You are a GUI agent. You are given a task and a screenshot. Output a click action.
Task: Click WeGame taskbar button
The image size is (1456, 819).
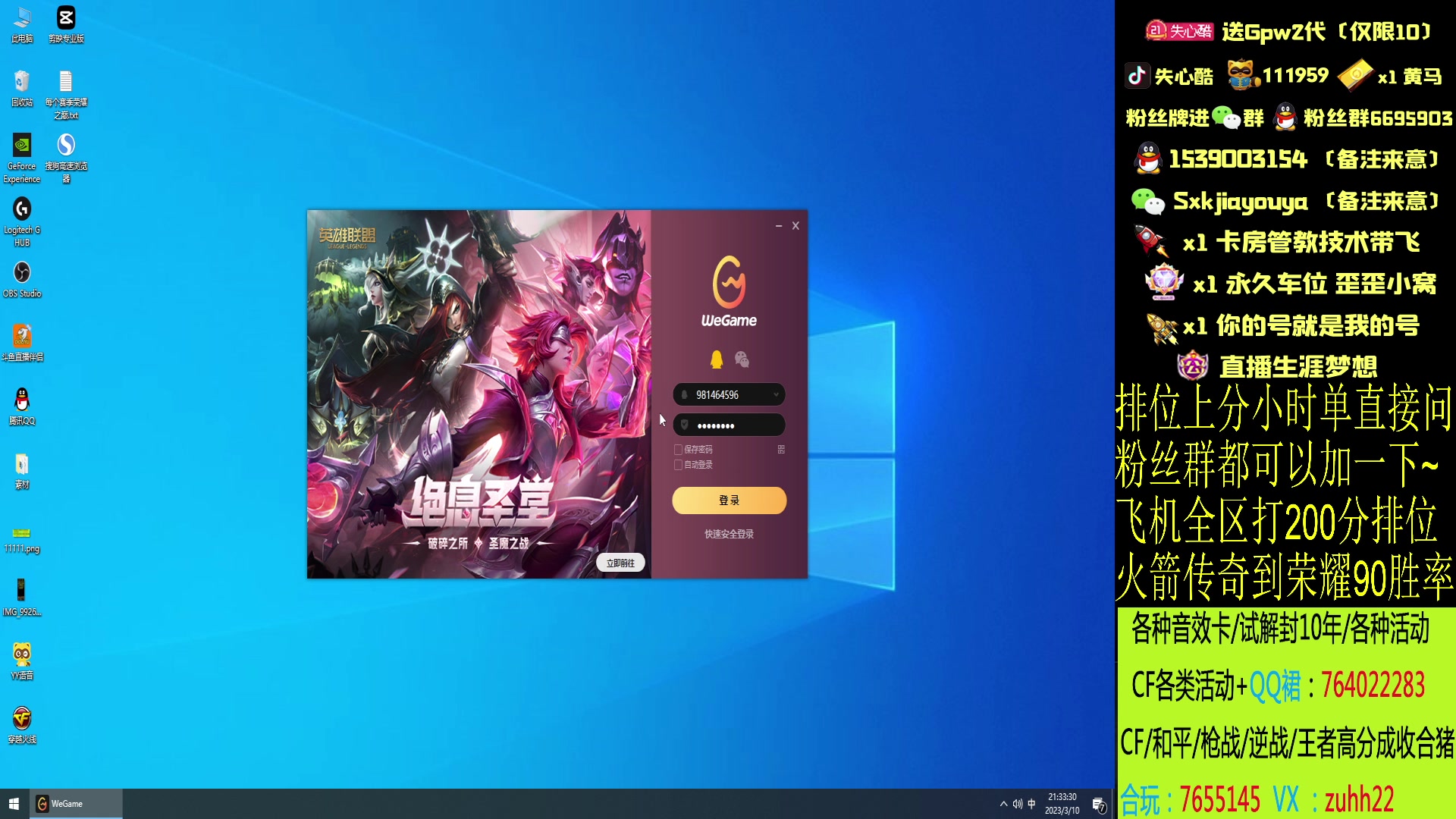[x=76, y=804]
